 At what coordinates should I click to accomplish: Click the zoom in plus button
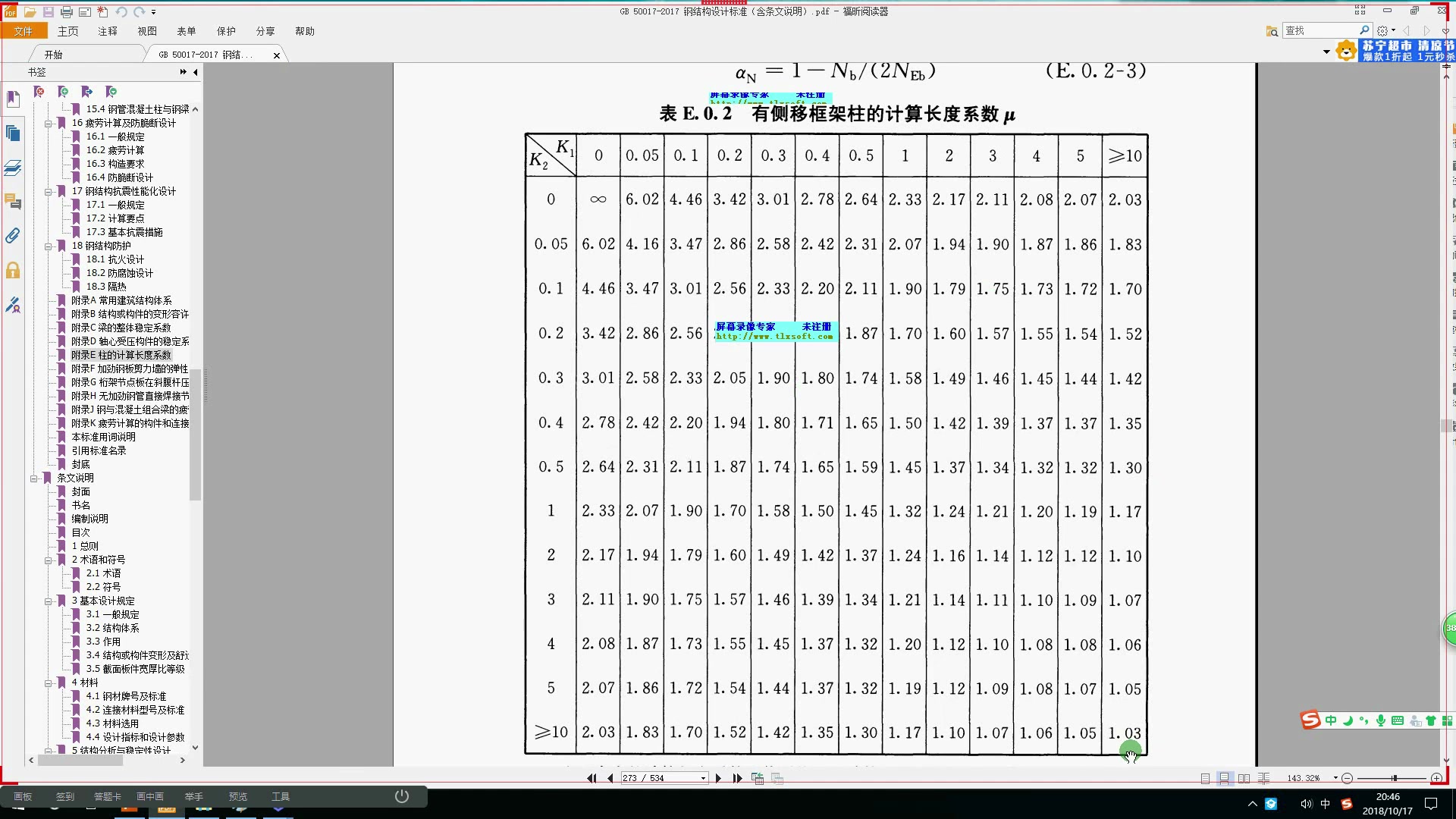(1436, 778)
